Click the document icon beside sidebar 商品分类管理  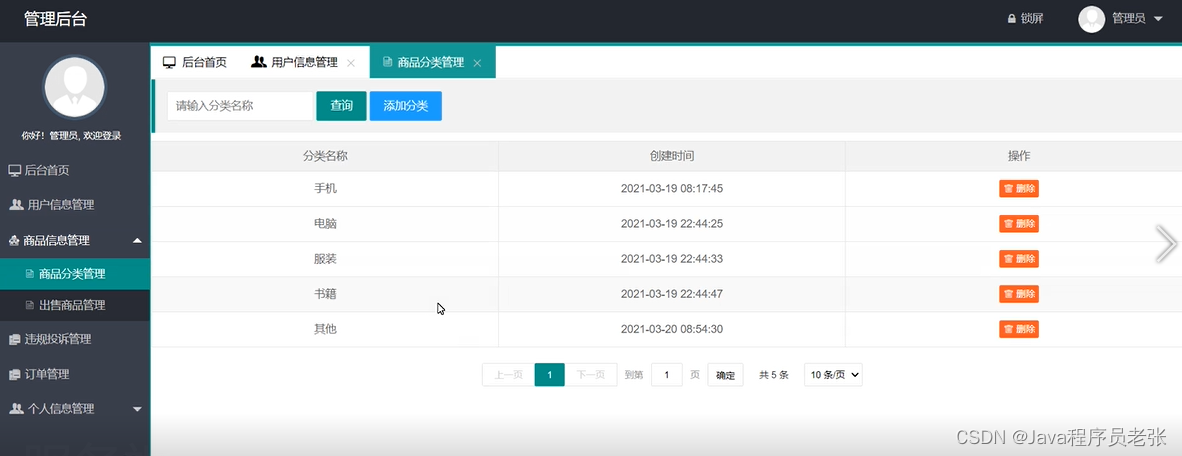tap(29, 274)
